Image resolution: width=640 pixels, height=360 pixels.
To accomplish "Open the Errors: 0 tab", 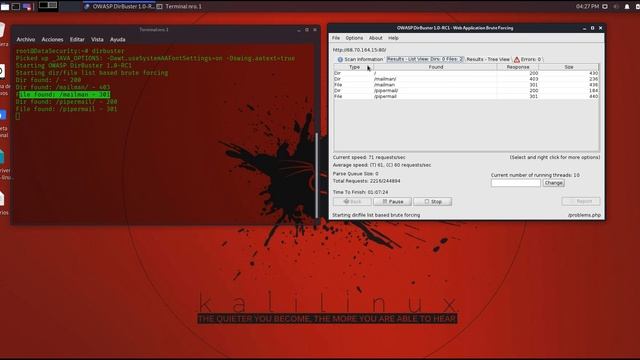I will (x=528, y=59).
